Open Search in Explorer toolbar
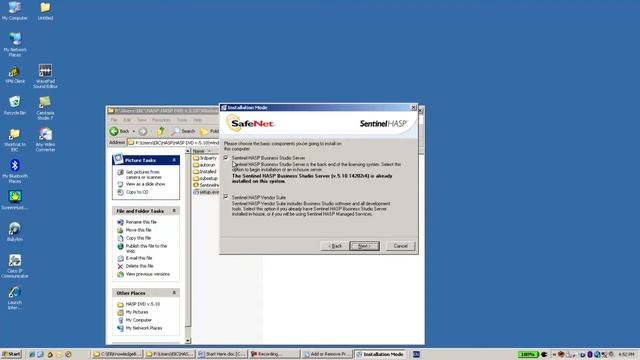Viewport: 640px width, 360px height. pos(183,131)
